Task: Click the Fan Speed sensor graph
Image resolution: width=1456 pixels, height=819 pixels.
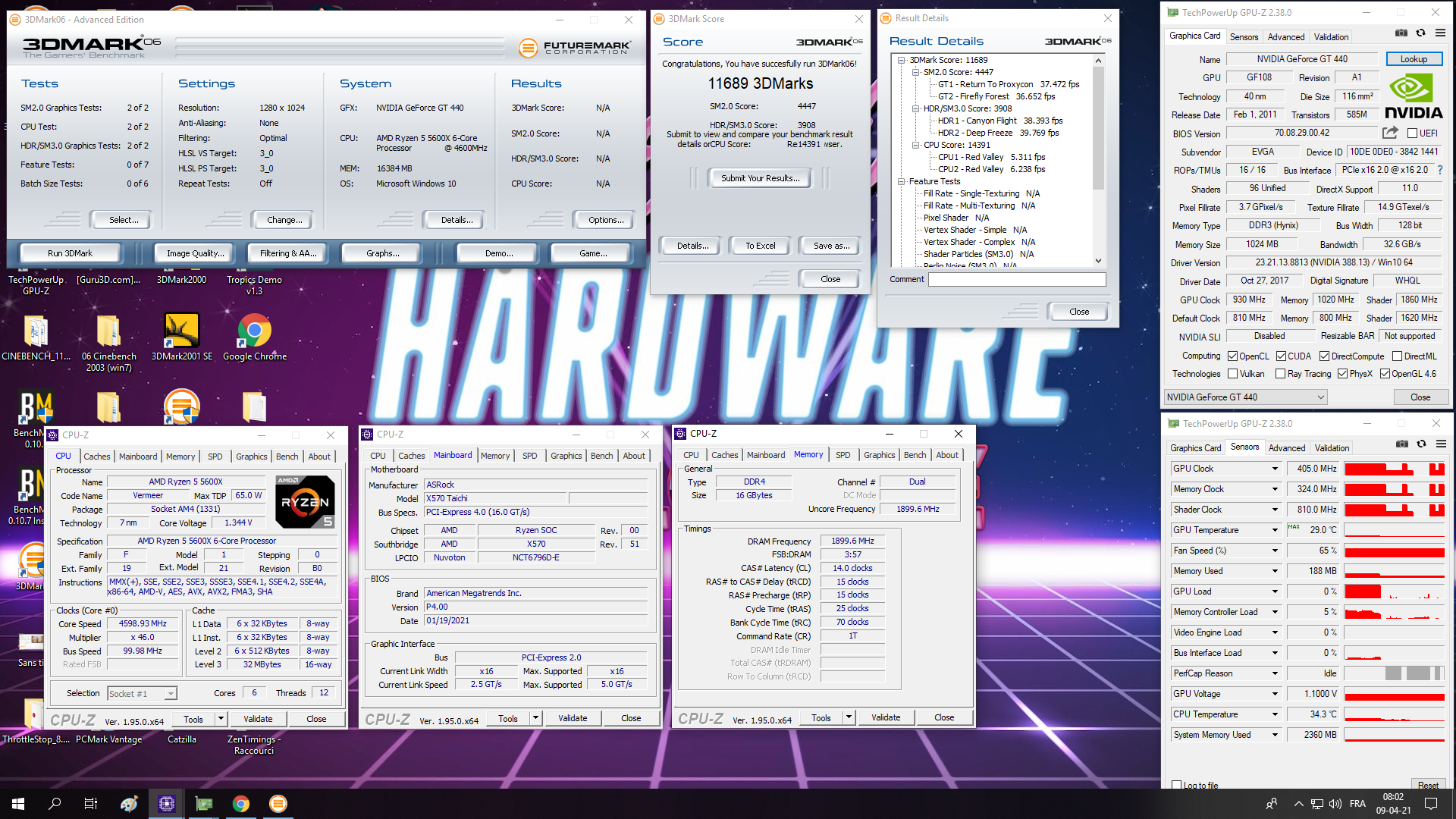Action: (1395, 551)
